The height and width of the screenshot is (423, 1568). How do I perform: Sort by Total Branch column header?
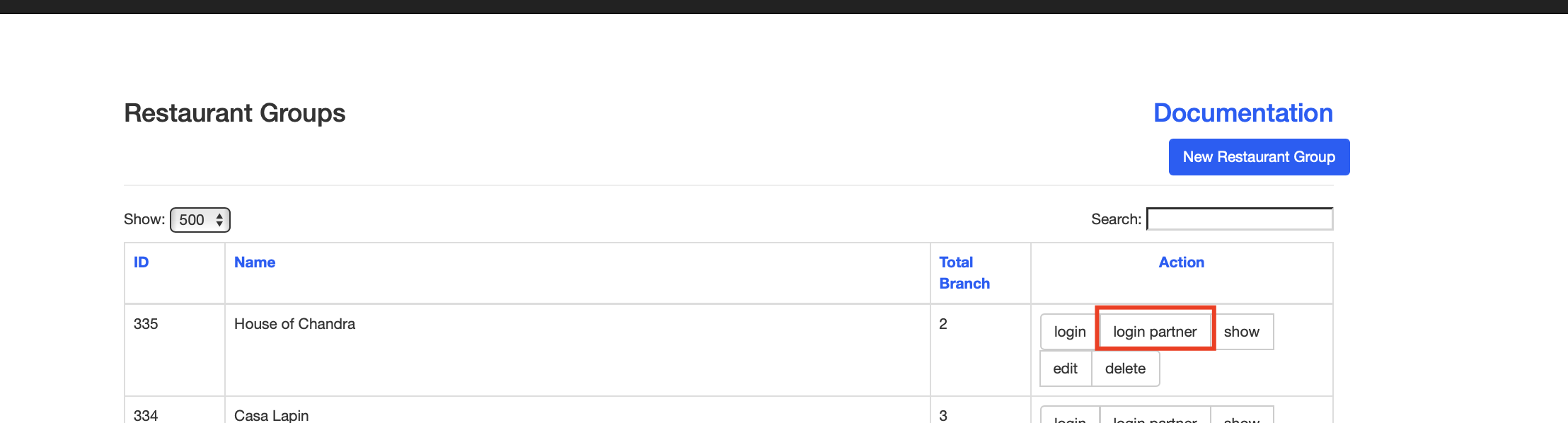(x=964, y=273)
